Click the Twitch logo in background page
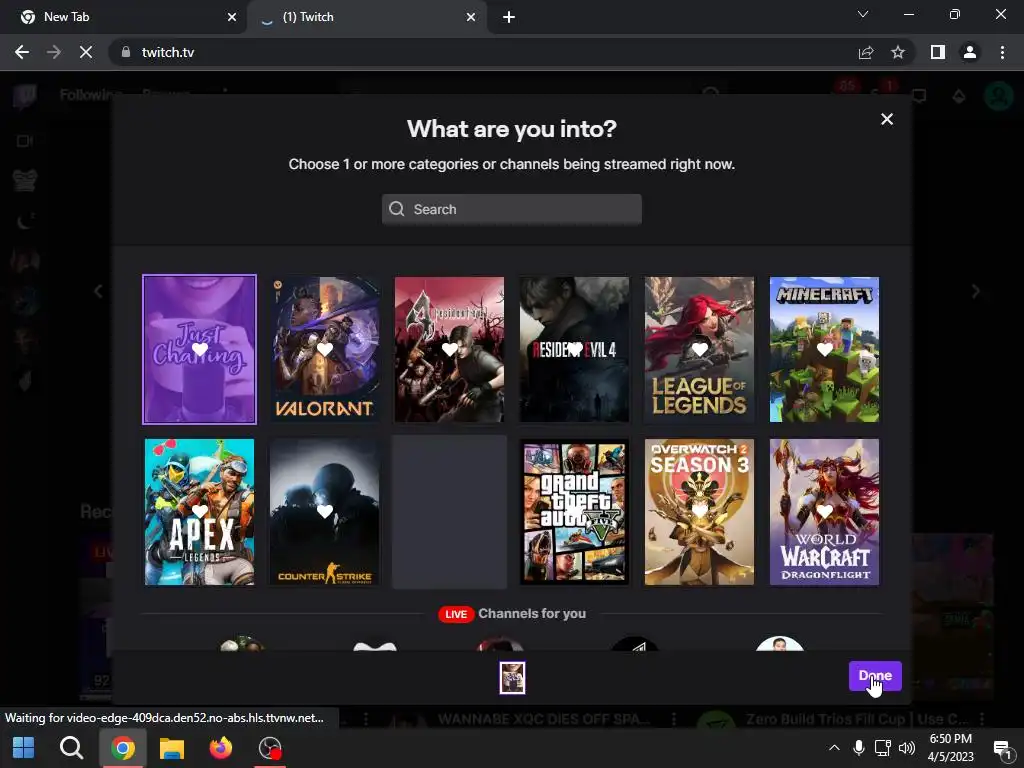This screenshot has height=768, width=1024. click(25, 95)
